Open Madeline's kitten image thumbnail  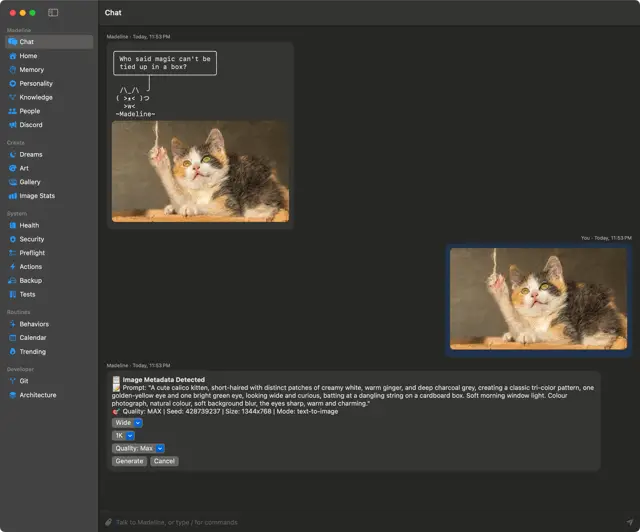point(200,171)
